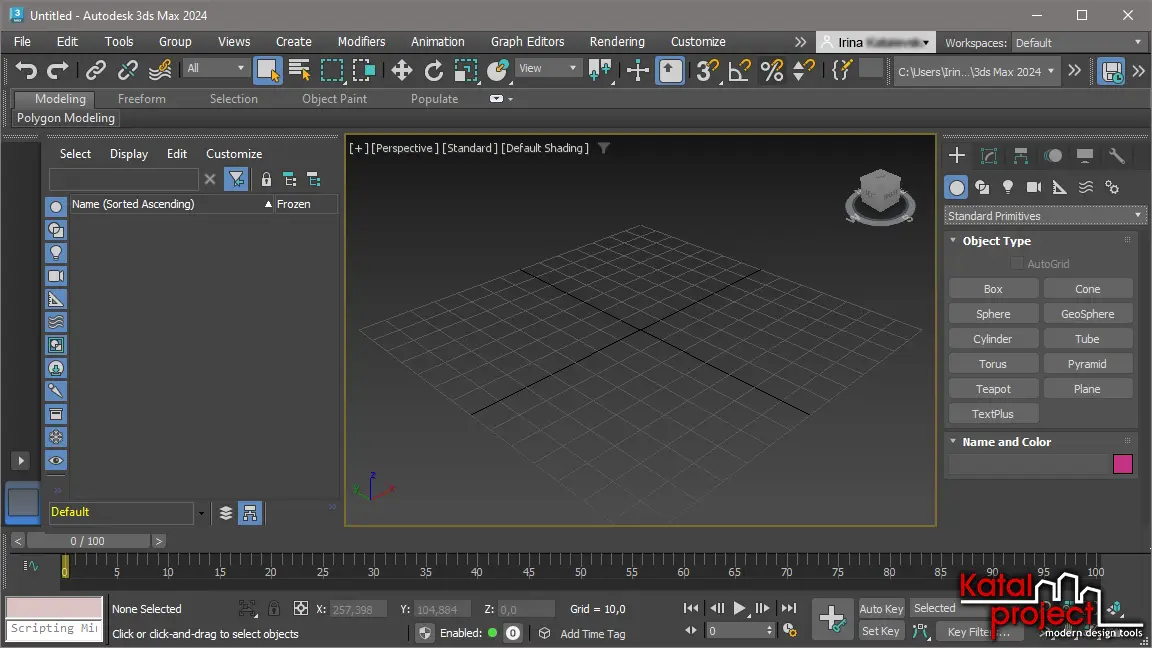Toggle the 3D Snaps icon
This screenshot has width=1152, height=648.
(x=708, y=71)
